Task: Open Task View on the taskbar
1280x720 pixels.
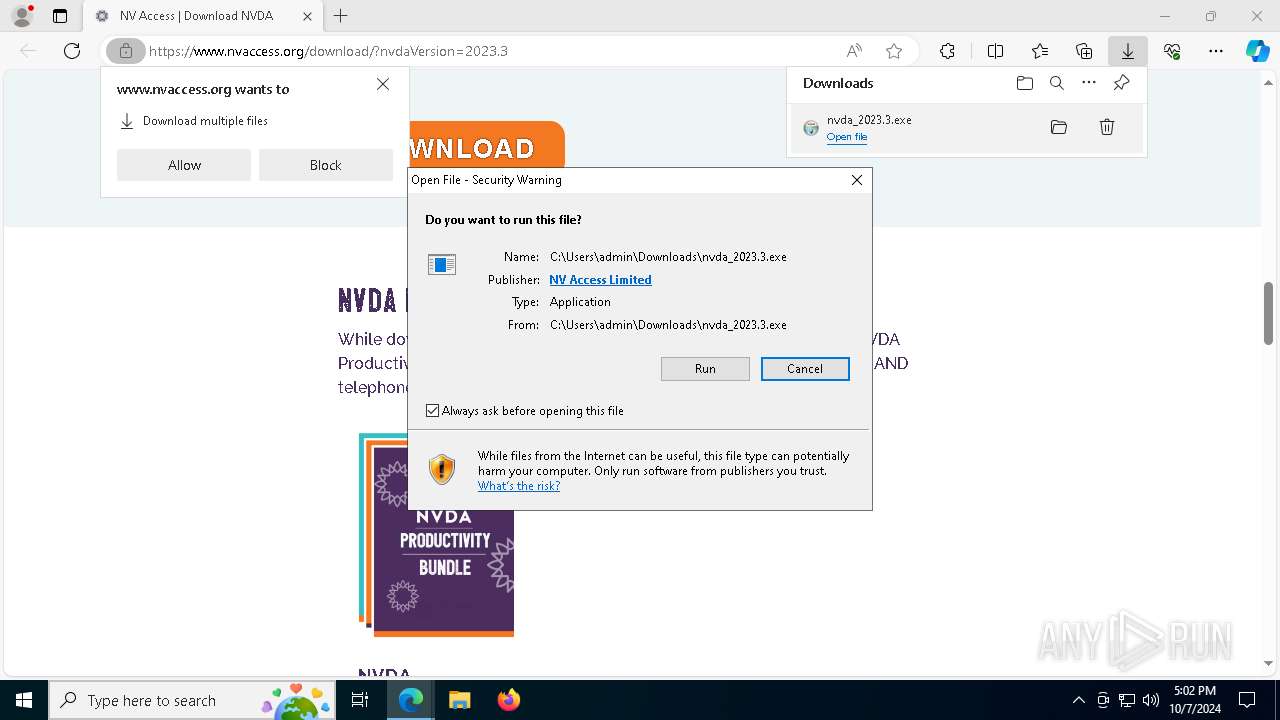Action: tap(360, 700)
